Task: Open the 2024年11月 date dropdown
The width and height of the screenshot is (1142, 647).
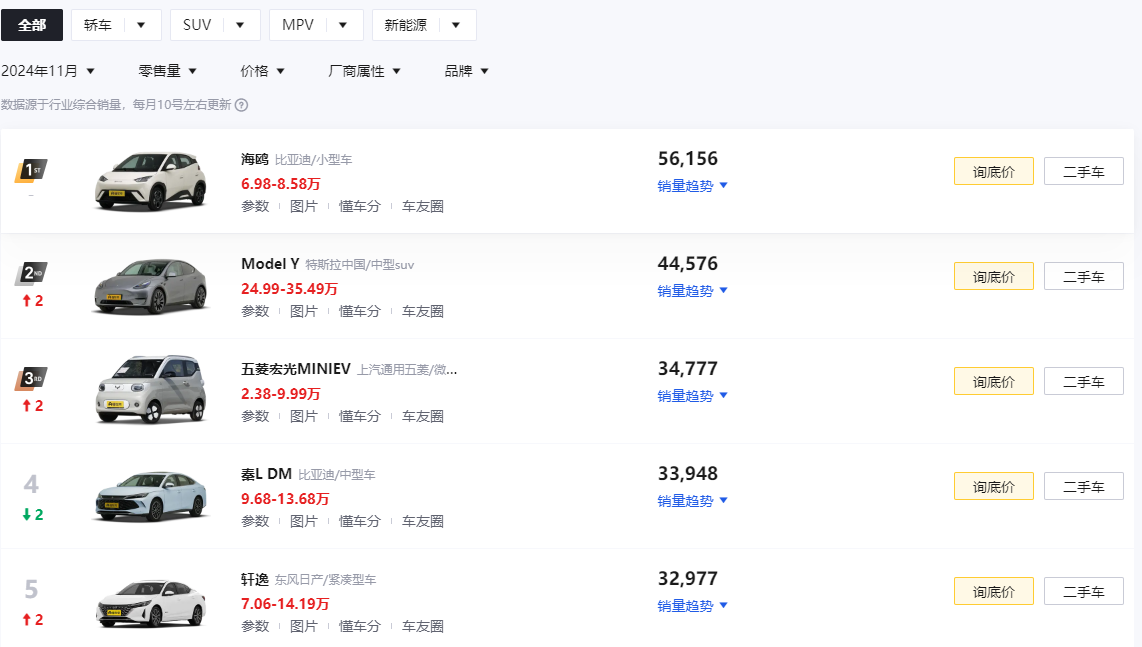Action: coord(48,71)
